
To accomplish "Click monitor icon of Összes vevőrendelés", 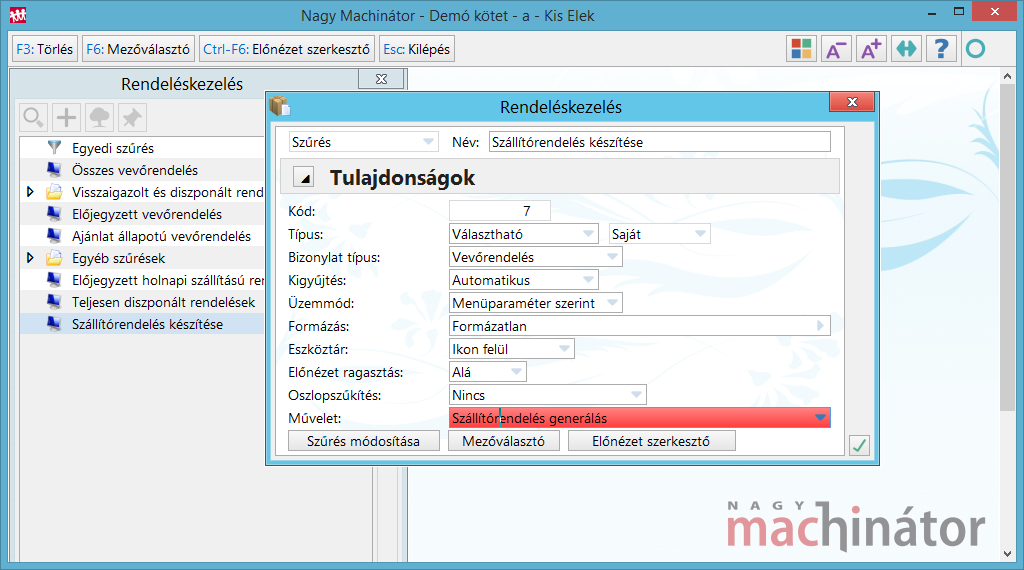I will point(54,170).
